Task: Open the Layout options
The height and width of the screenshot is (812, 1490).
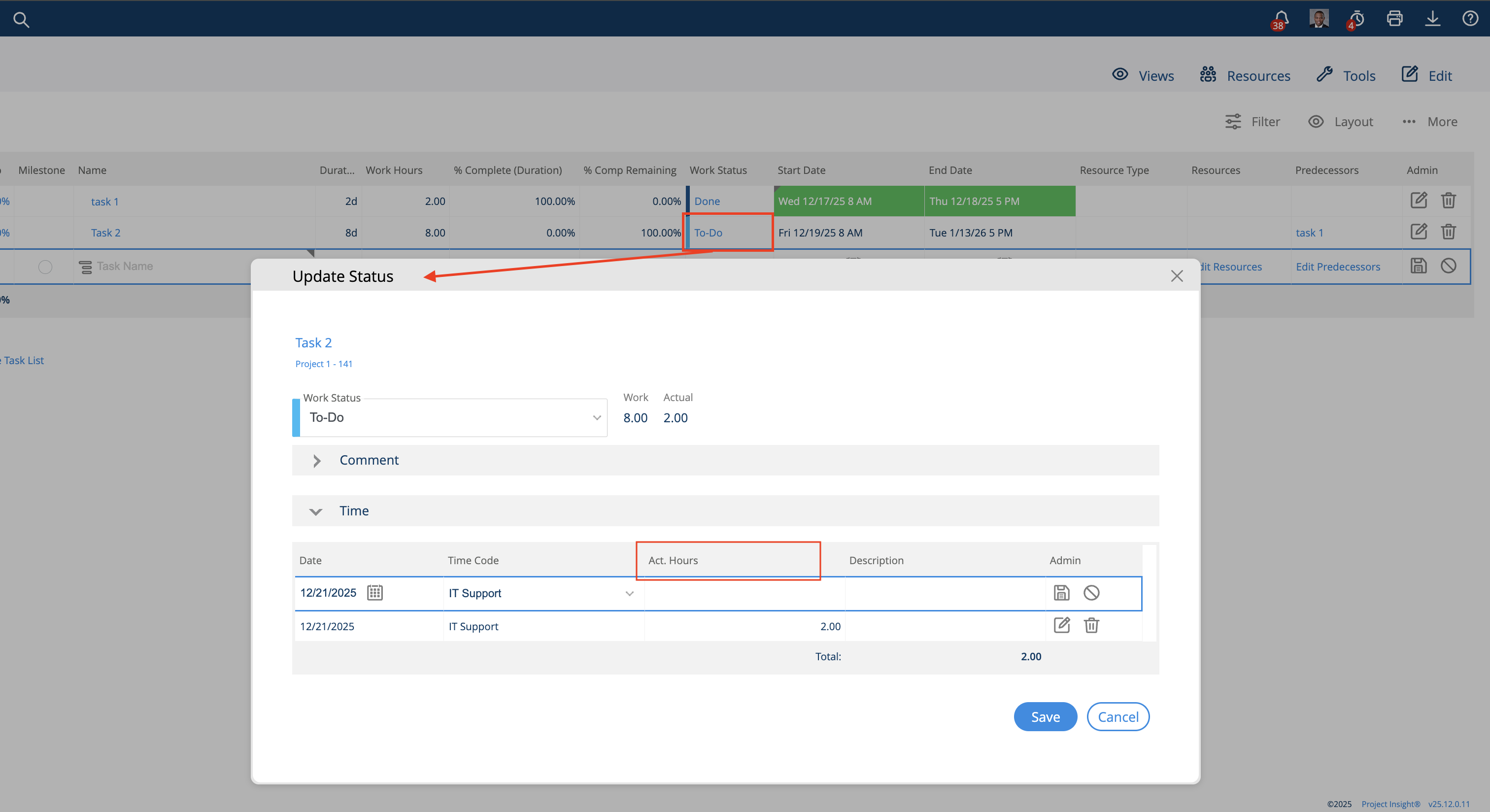Action: pyautogui.click(x=1341, y=121)
